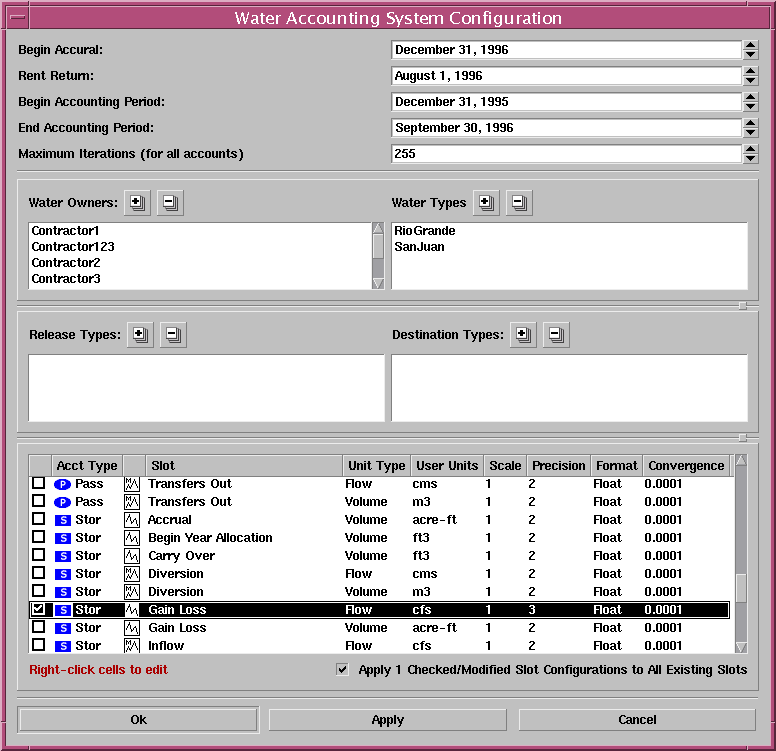Remove selected Release Type

pyautogui.click(x=173, y=335)
